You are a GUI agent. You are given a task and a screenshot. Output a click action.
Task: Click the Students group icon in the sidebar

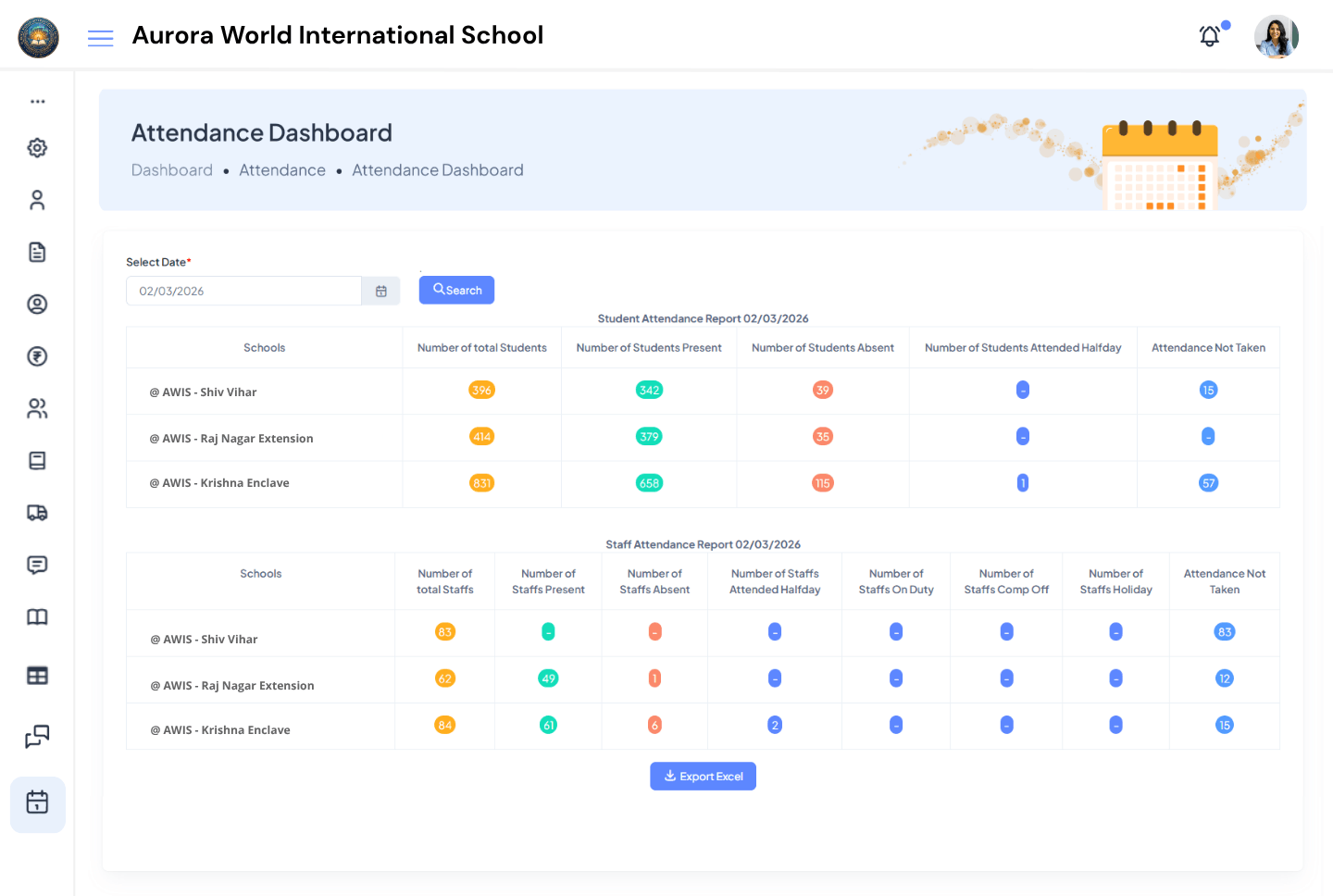coord(37,408)
